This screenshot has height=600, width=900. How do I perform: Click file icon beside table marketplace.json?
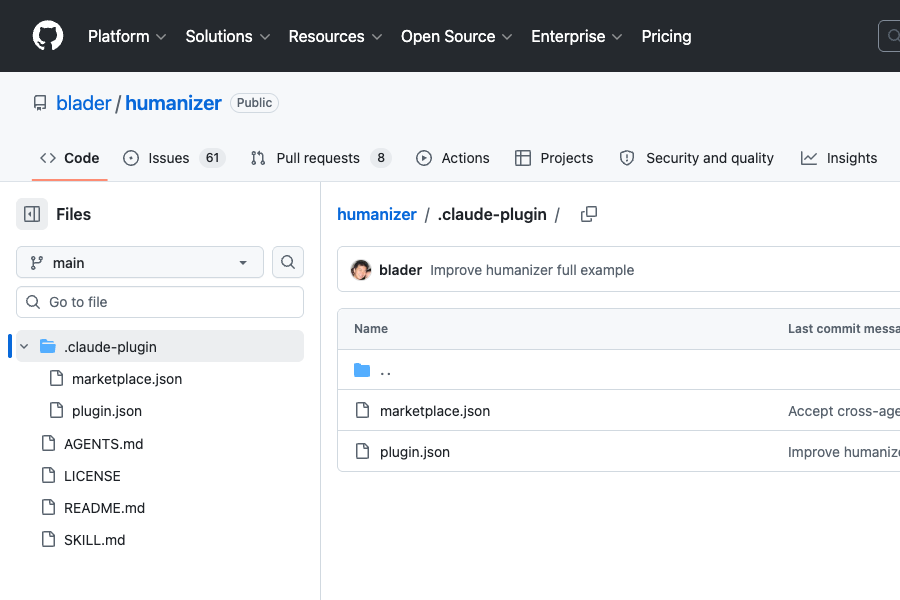[362, 411]
